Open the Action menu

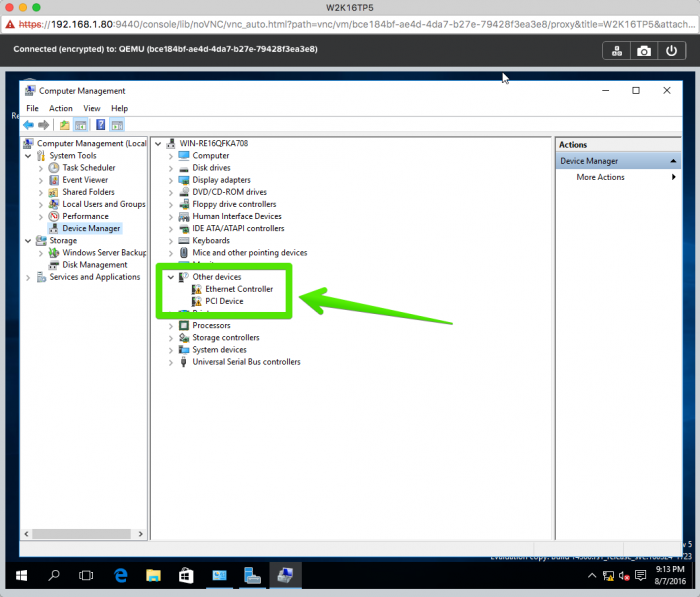click(x=61, y=109)
